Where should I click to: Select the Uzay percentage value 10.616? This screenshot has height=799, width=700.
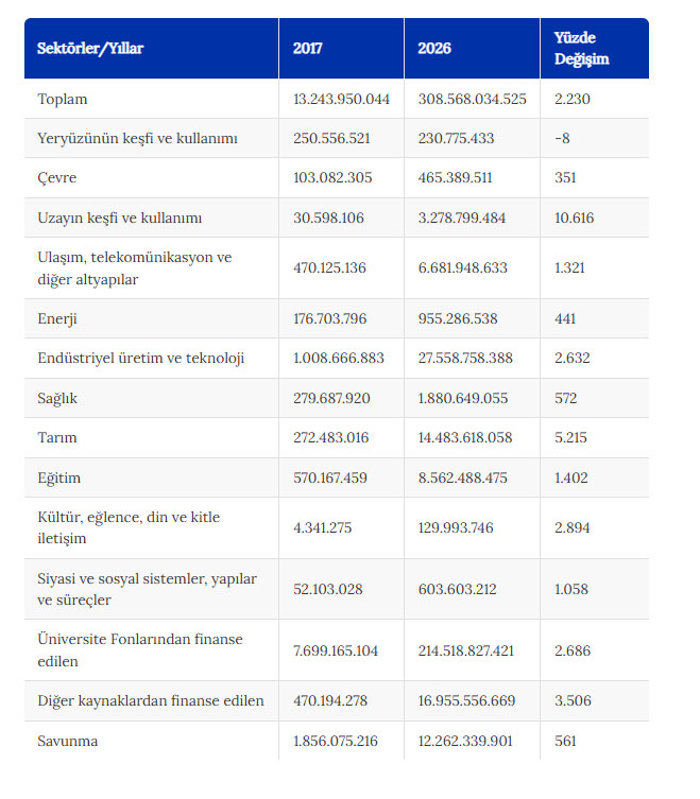click(574, 218)
